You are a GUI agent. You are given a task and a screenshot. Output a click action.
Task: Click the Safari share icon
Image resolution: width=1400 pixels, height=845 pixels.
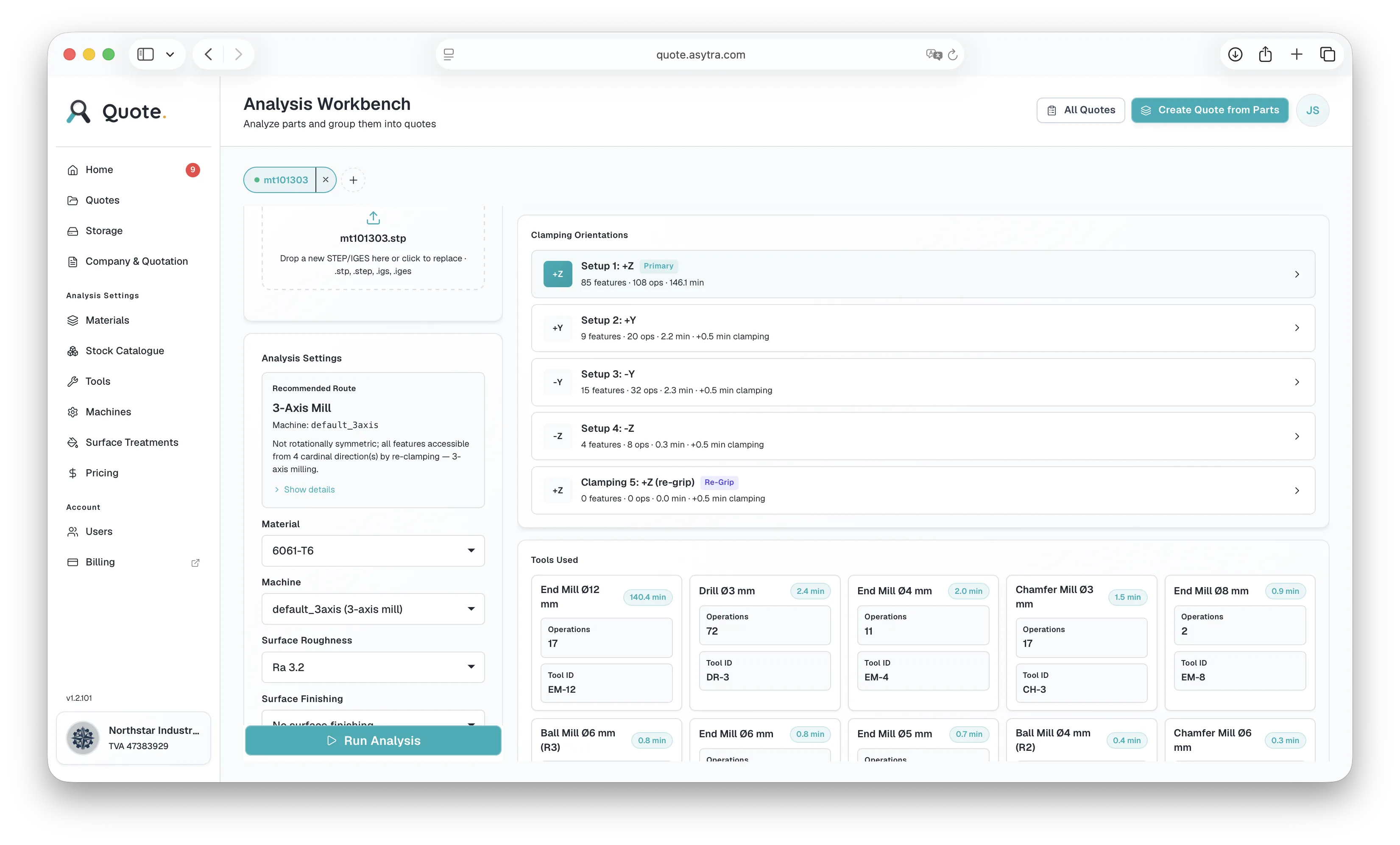point(1265,55)
